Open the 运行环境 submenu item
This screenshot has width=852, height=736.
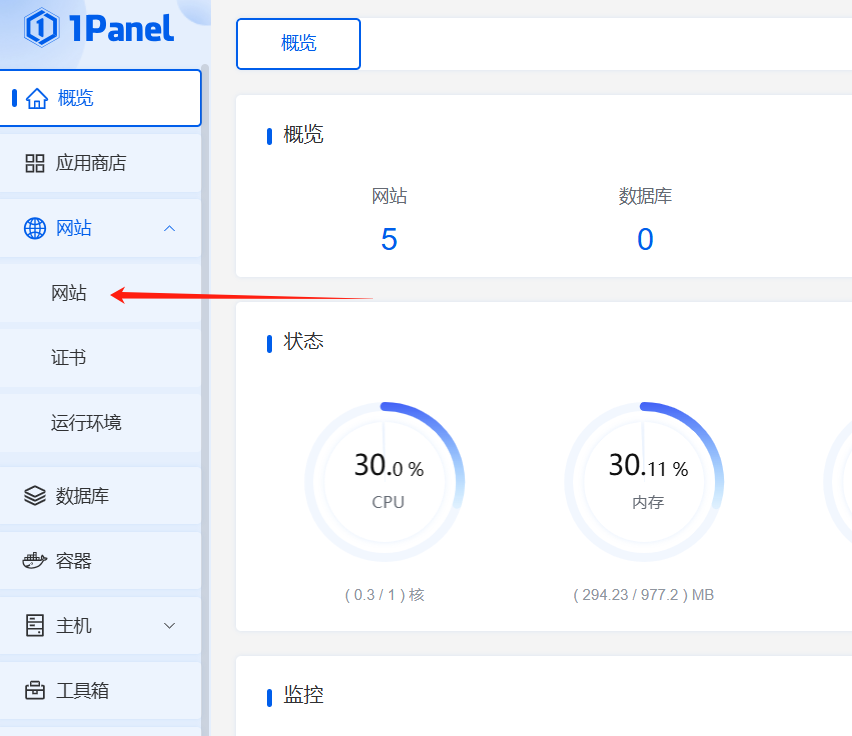click(101, 423)
